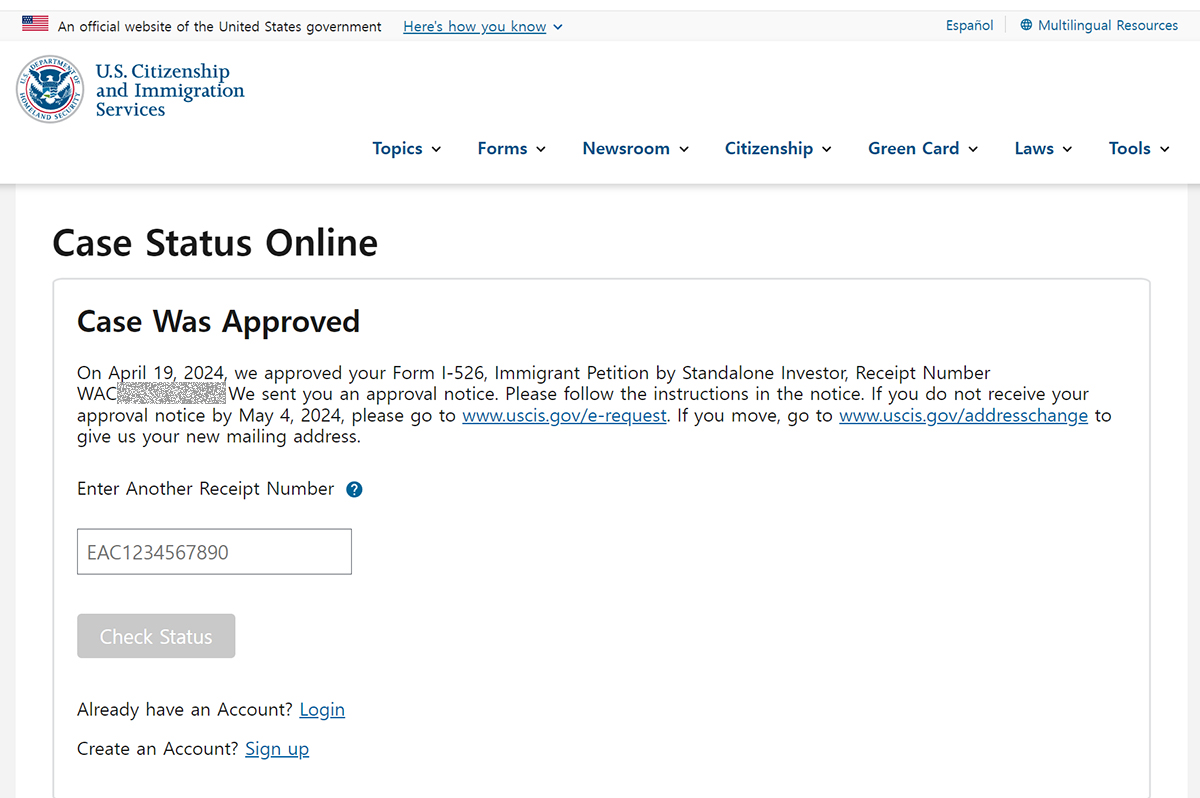Open the Laws dropdown menu
The width and height of the screenshot is (1200, 798).
(x=1043, y=148)
